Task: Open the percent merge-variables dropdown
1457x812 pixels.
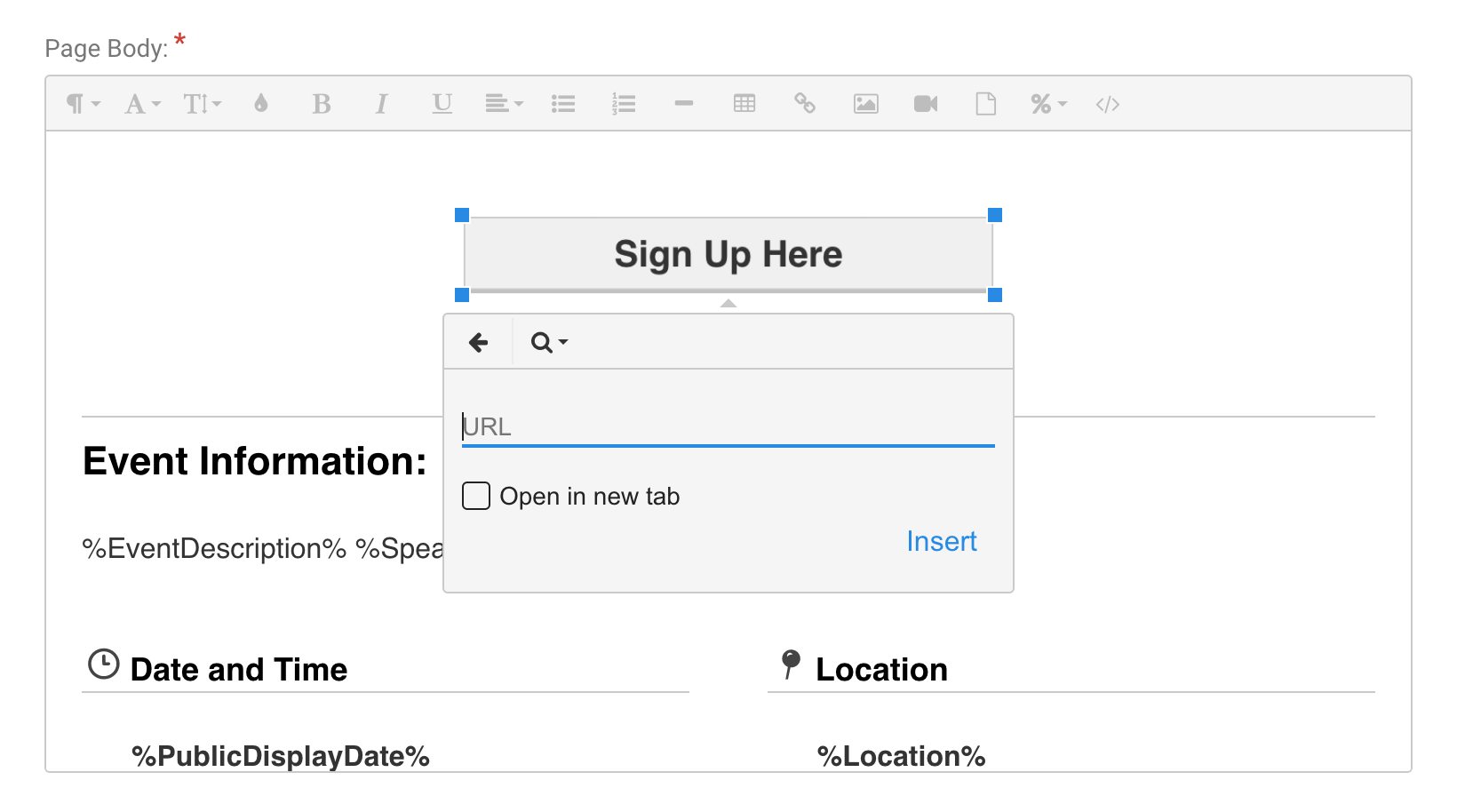Action: coord(1048,104)
